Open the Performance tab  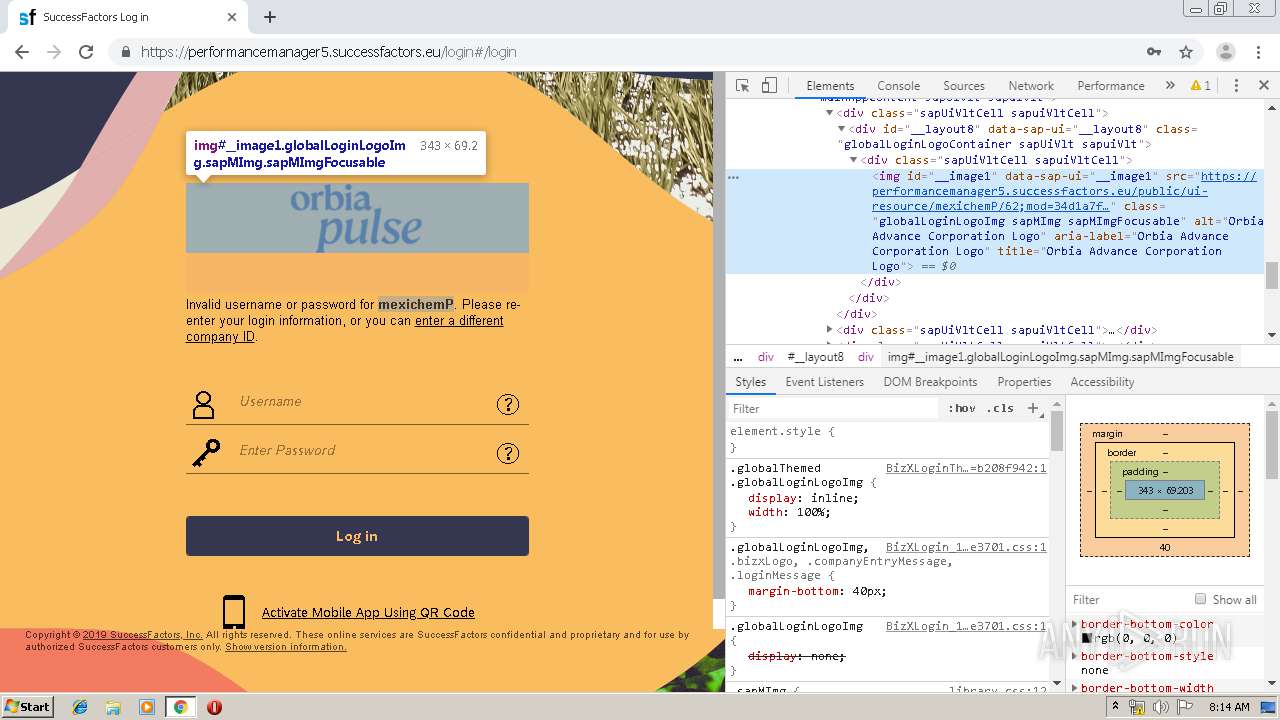tap(1111, 86)
